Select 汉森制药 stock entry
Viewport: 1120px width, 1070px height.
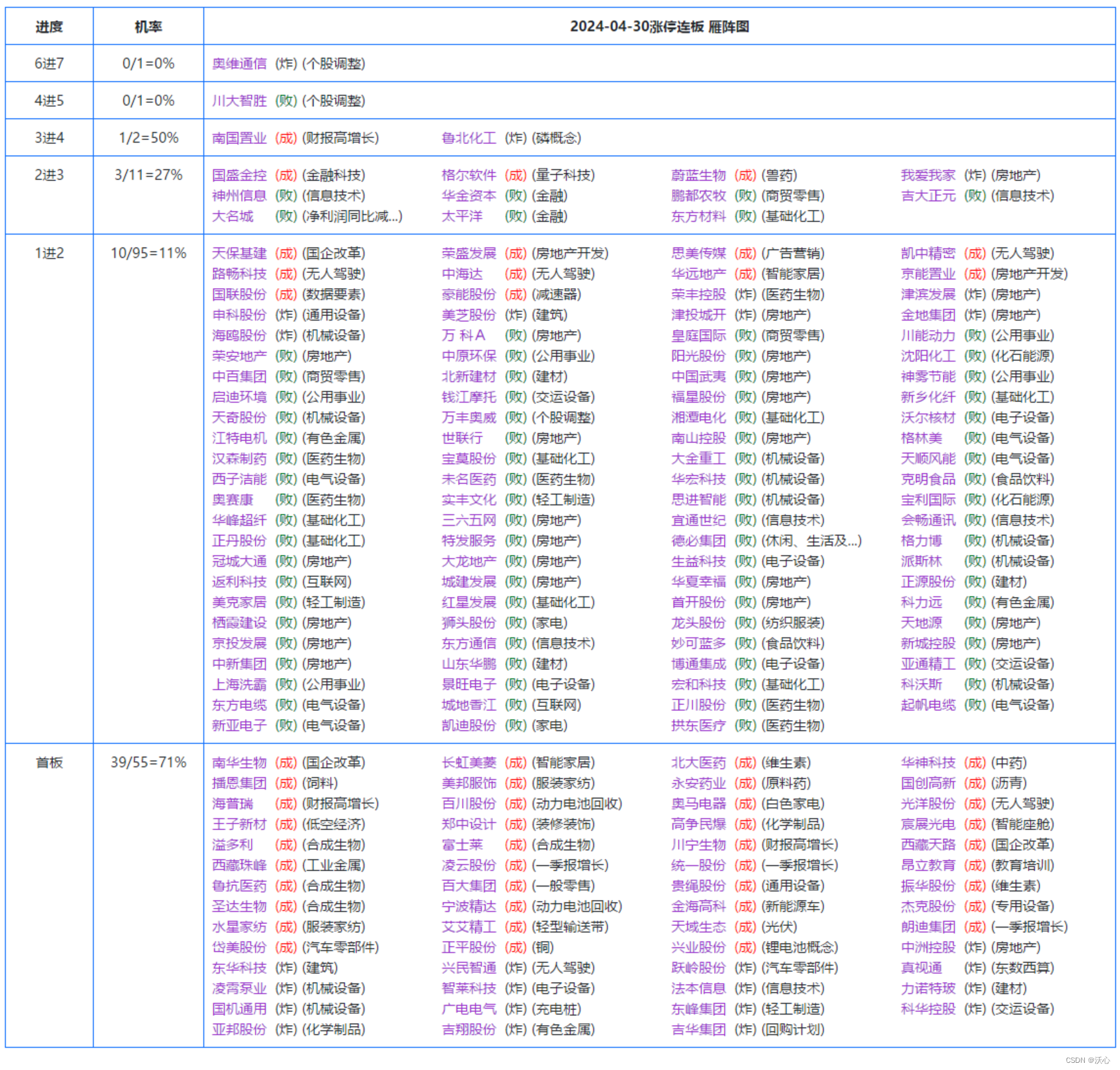coord(239,458)
